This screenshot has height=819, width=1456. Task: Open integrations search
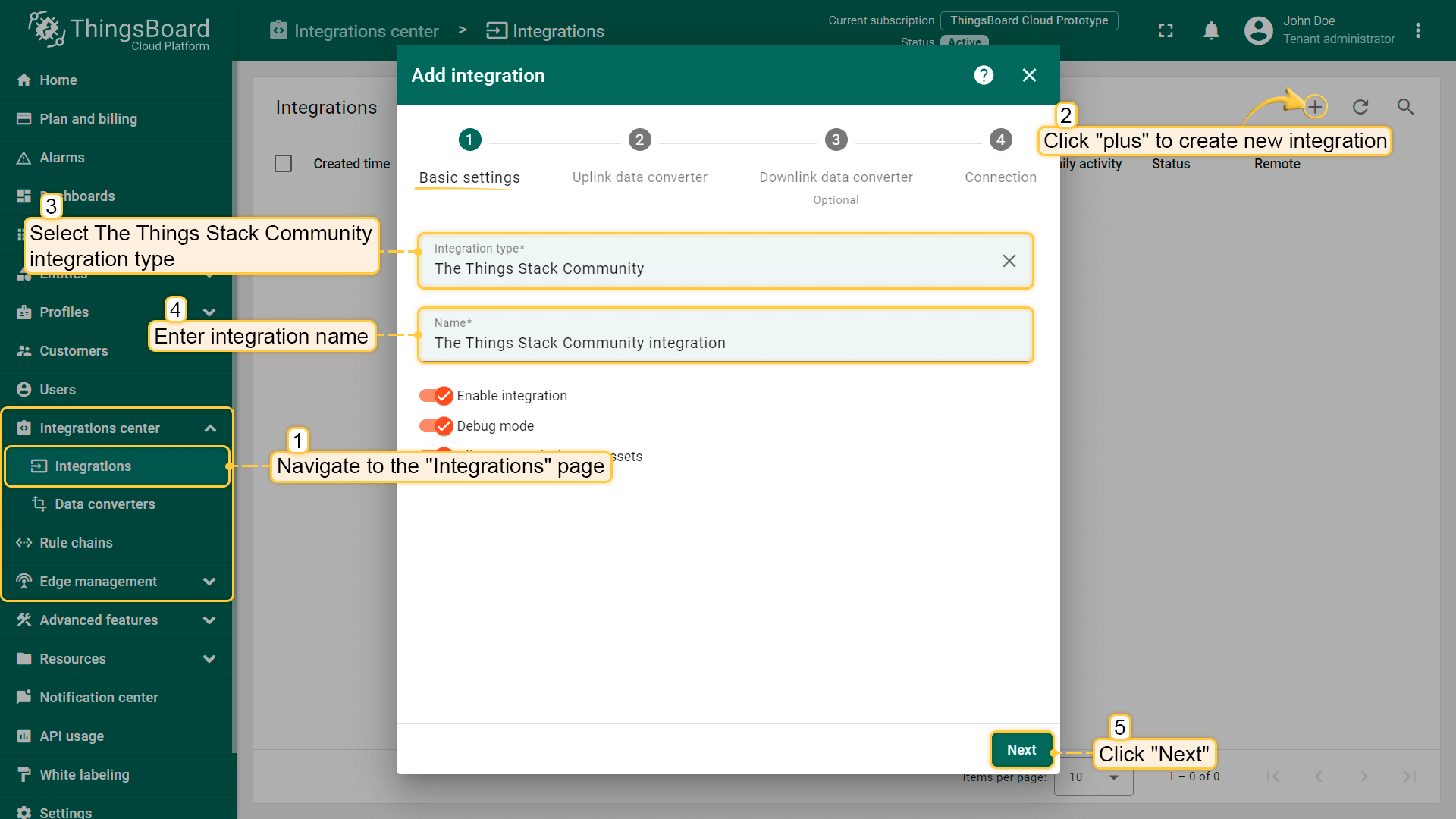(1405, 107)
